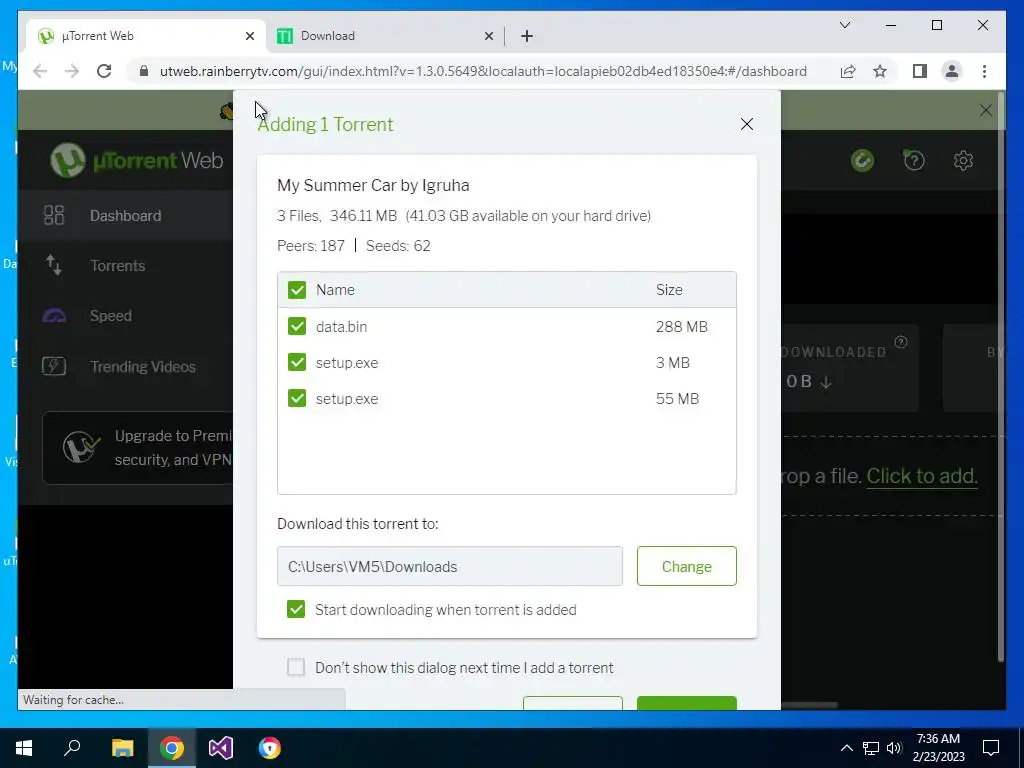Viewport: 1024px width, 768px height.
Task: Click the green circular icon in the header
Action: click(863, 160)
